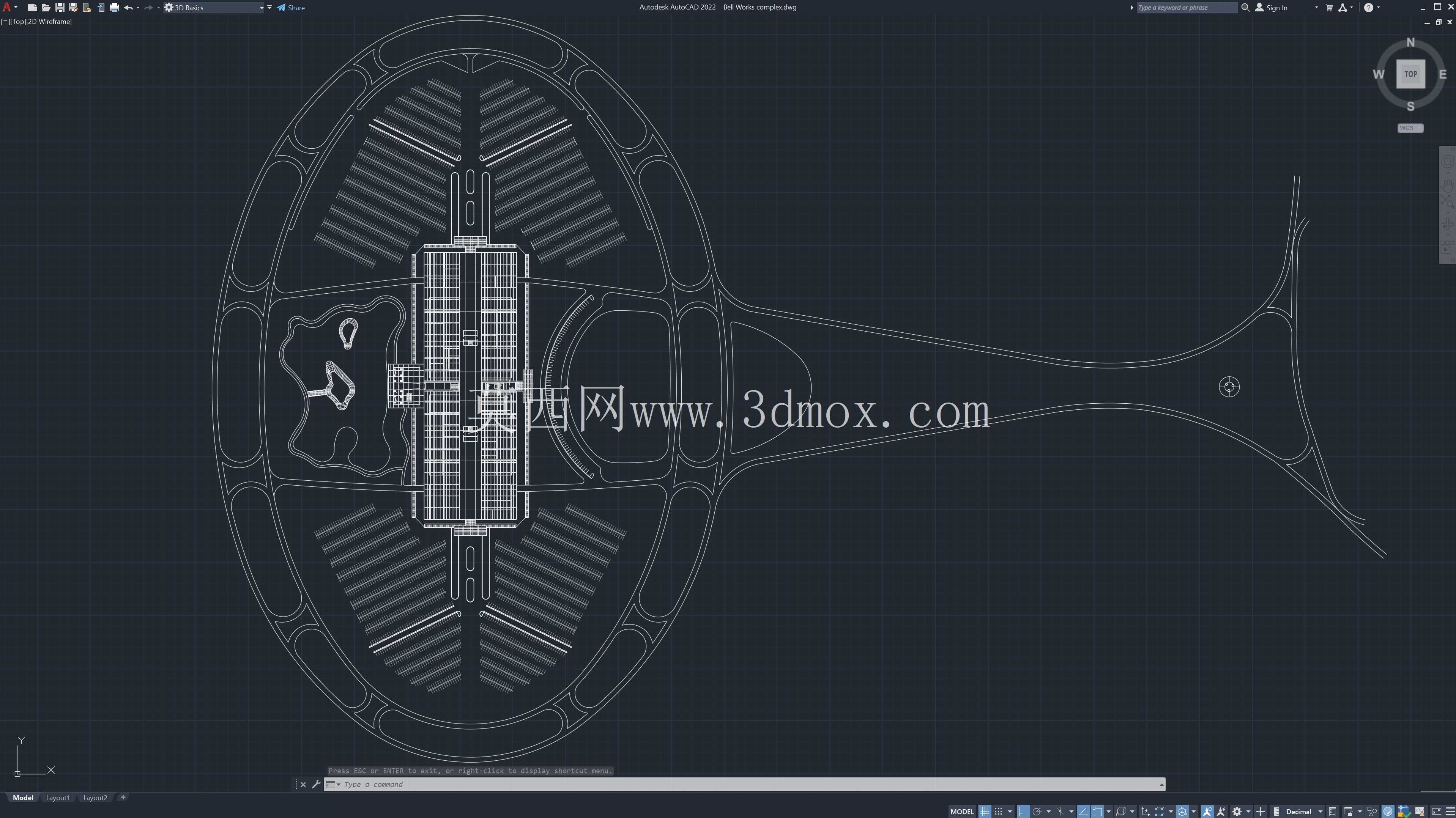Plot the drawing using the printer icon
This screenshot has height=818, width=1456.
click(114, 8)
